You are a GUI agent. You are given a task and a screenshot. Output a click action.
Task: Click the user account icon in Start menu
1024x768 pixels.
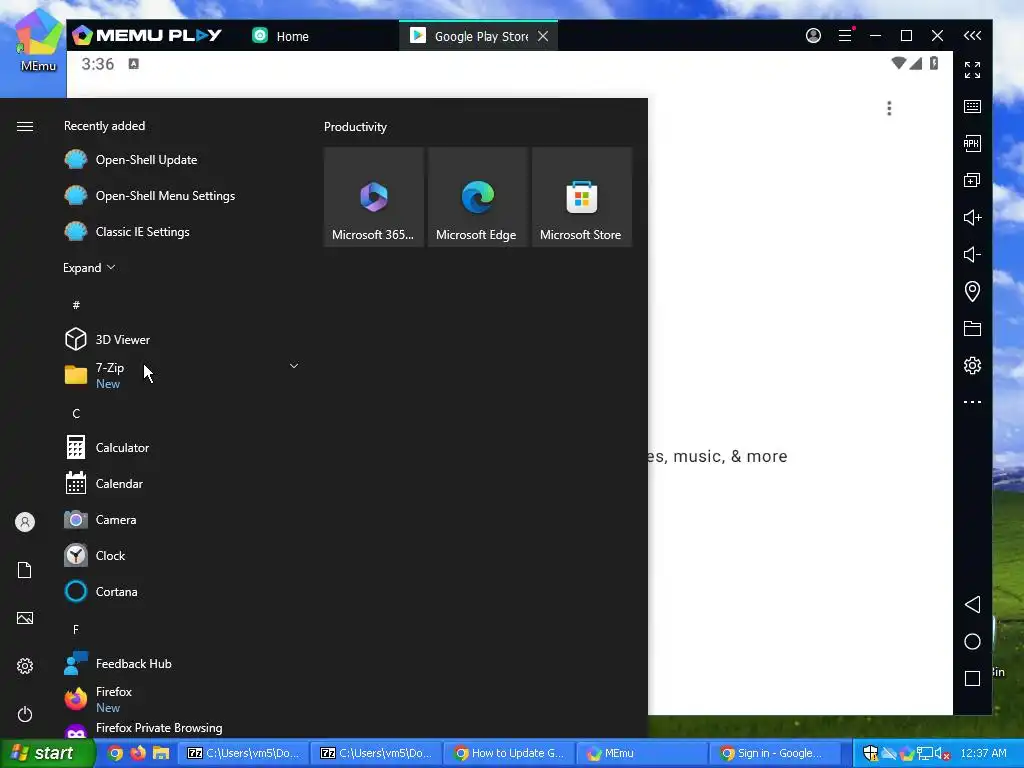point(25,522)
